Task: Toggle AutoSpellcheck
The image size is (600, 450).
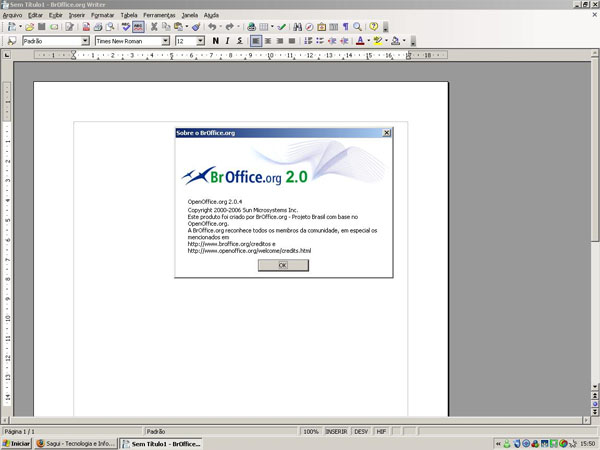Action: pos(138,27)
